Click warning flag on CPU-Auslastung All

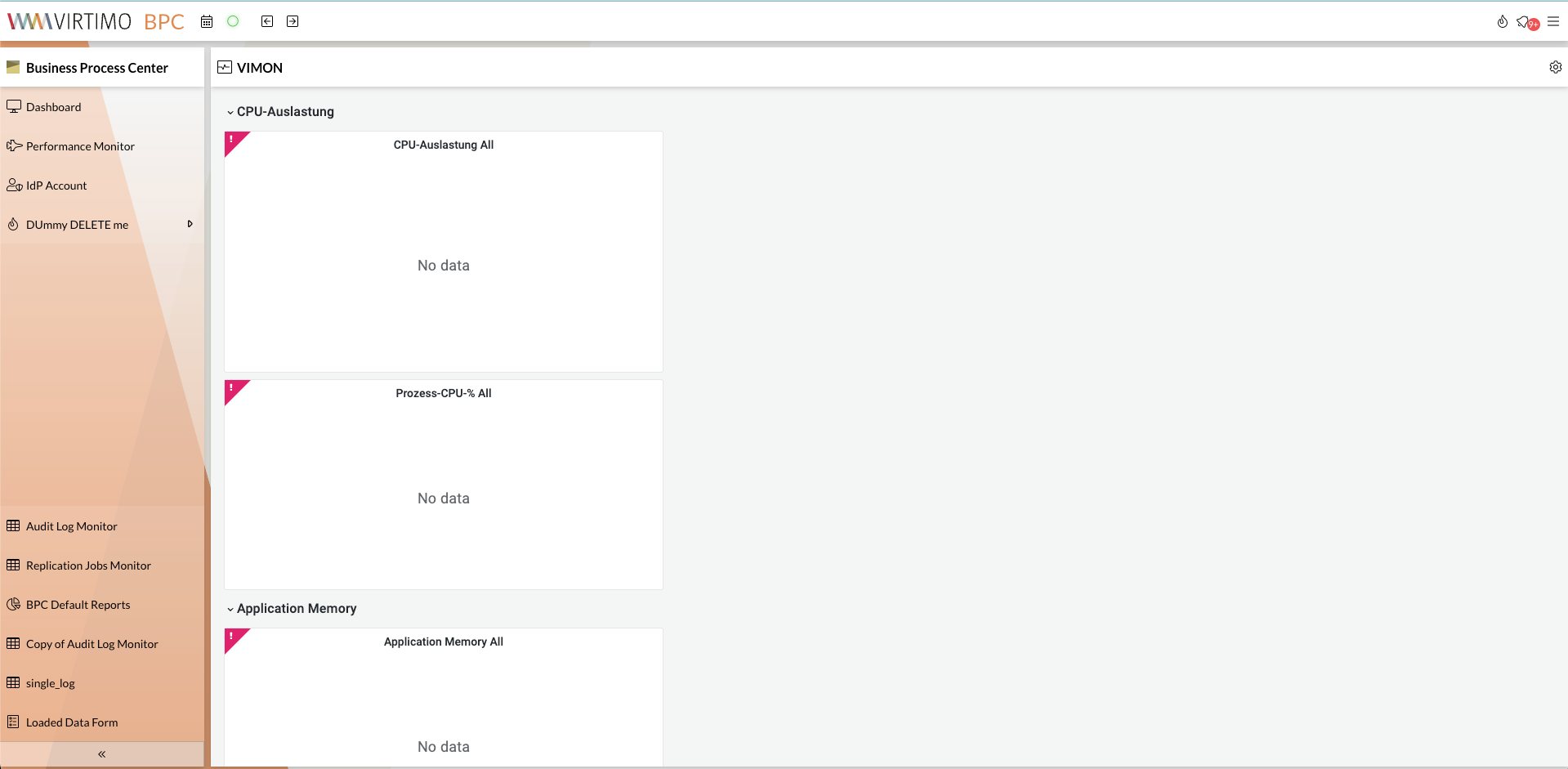click(x=233, y=141)
